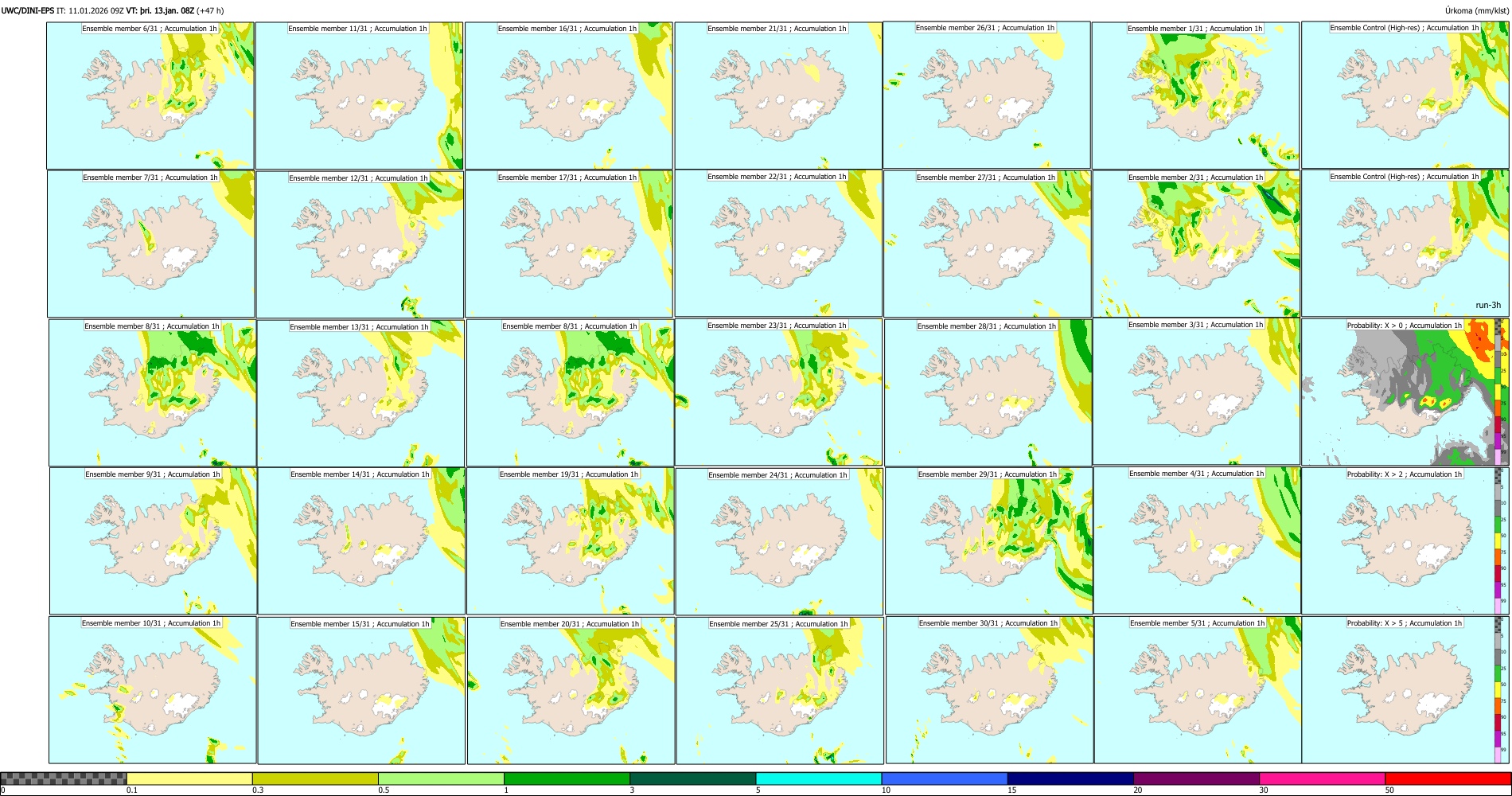Click the 'Ensemble member 4/31 ; Accumulation 1h' label
Screen dimensions: 1512x796
pos(1197,474)
